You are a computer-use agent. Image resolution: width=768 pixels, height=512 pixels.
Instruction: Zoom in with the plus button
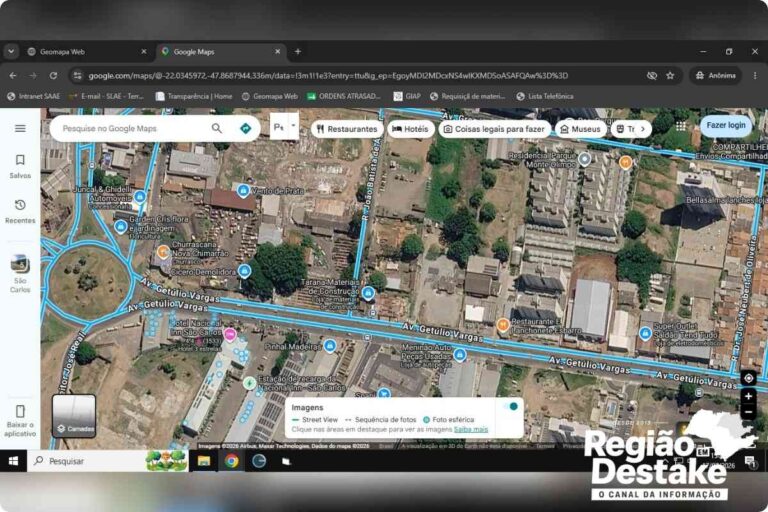pos(748,396)
